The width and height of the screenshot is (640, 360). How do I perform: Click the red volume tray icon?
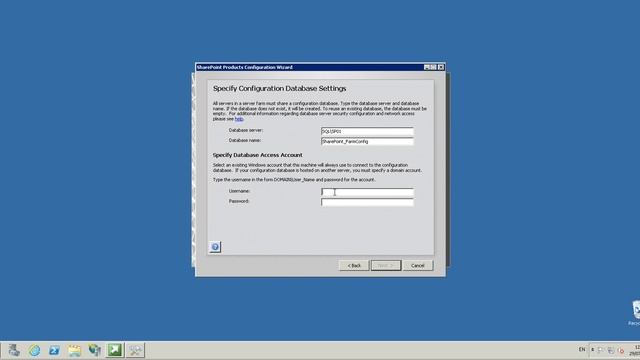click(621, 350)
